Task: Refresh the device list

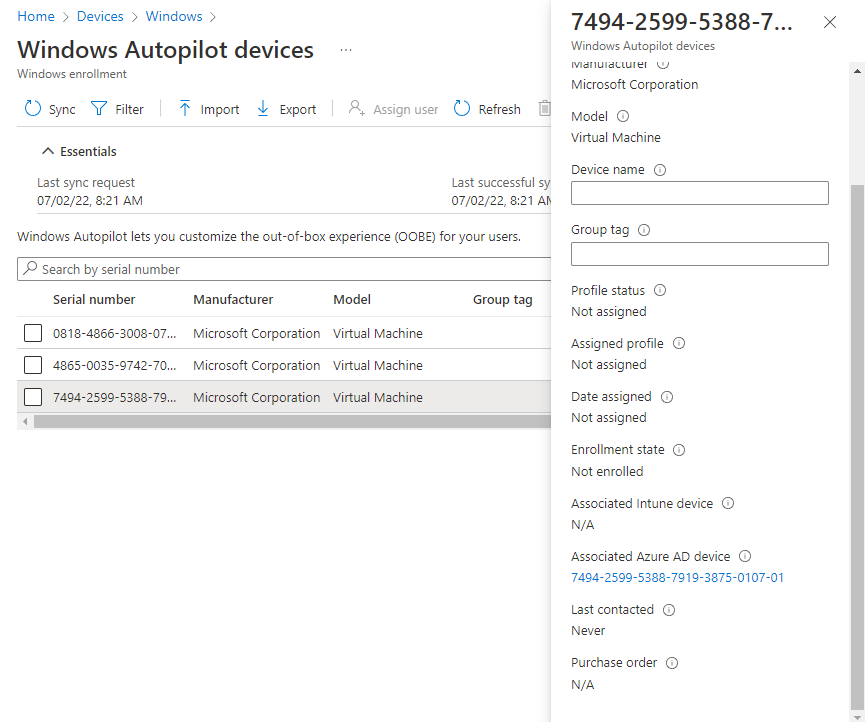Action: click(x=487, y=109)
